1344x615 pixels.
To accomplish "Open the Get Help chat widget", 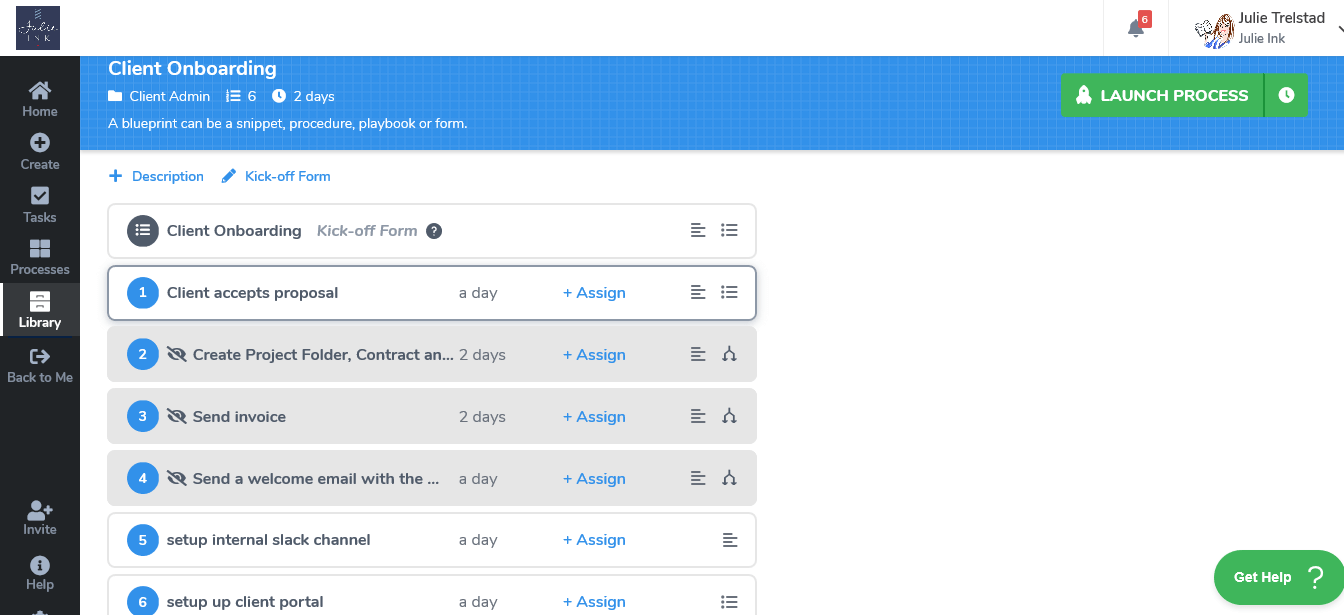I will pos(1277,577).
